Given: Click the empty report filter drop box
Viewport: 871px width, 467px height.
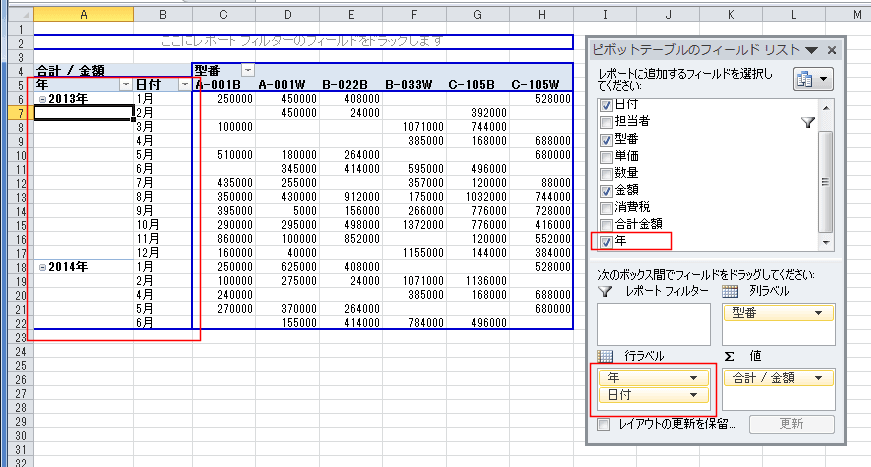Looking at the screenshot, I should (x=654, y=324).
